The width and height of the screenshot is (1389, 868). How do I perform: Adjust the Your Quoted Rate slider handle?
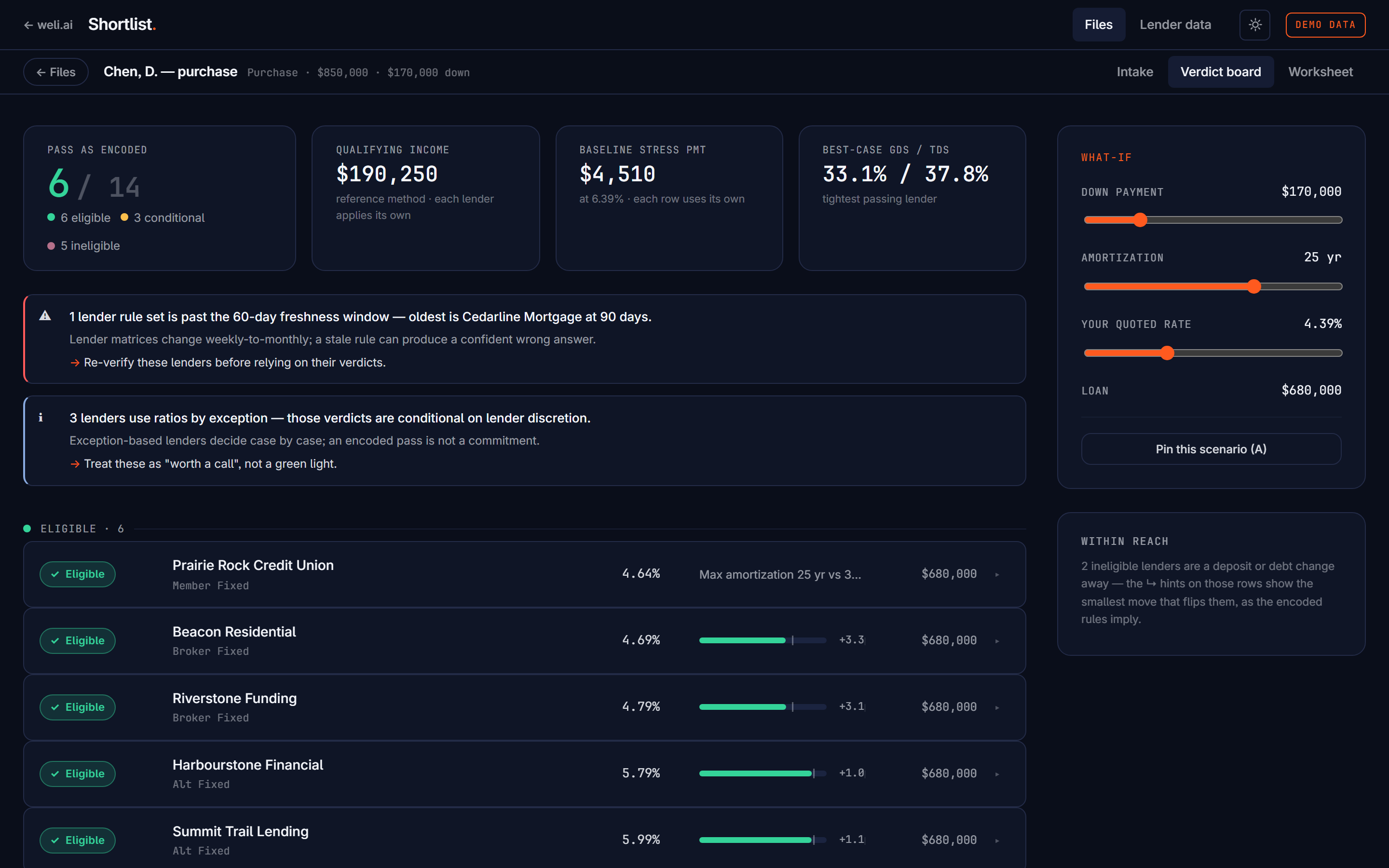pyautogui.click(x=1167, y=353)
